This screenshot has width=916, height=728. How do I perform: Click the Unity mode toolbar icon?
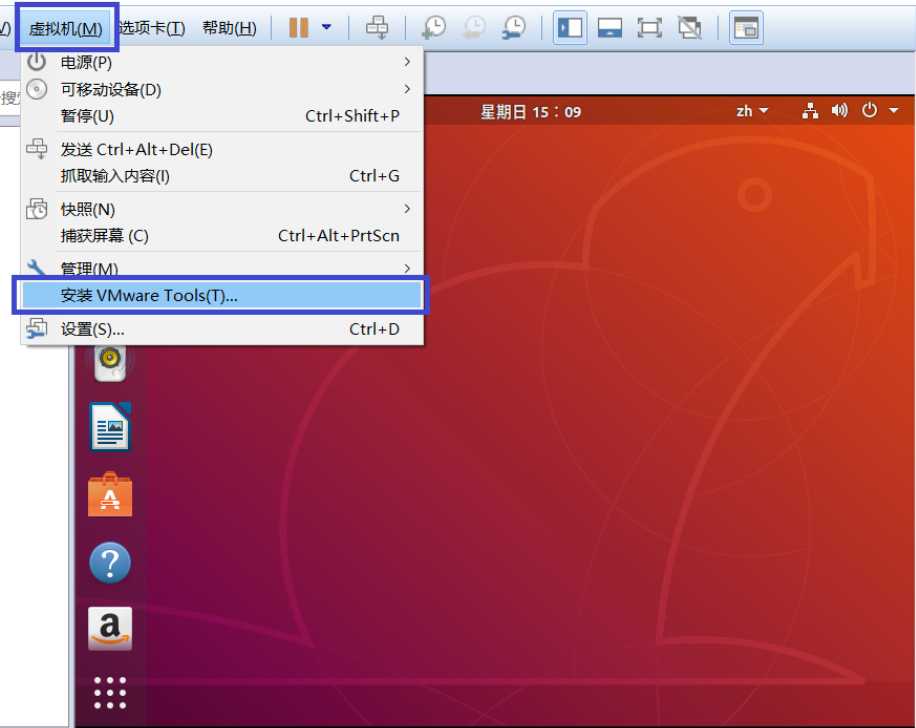click(x=689, y=27)
